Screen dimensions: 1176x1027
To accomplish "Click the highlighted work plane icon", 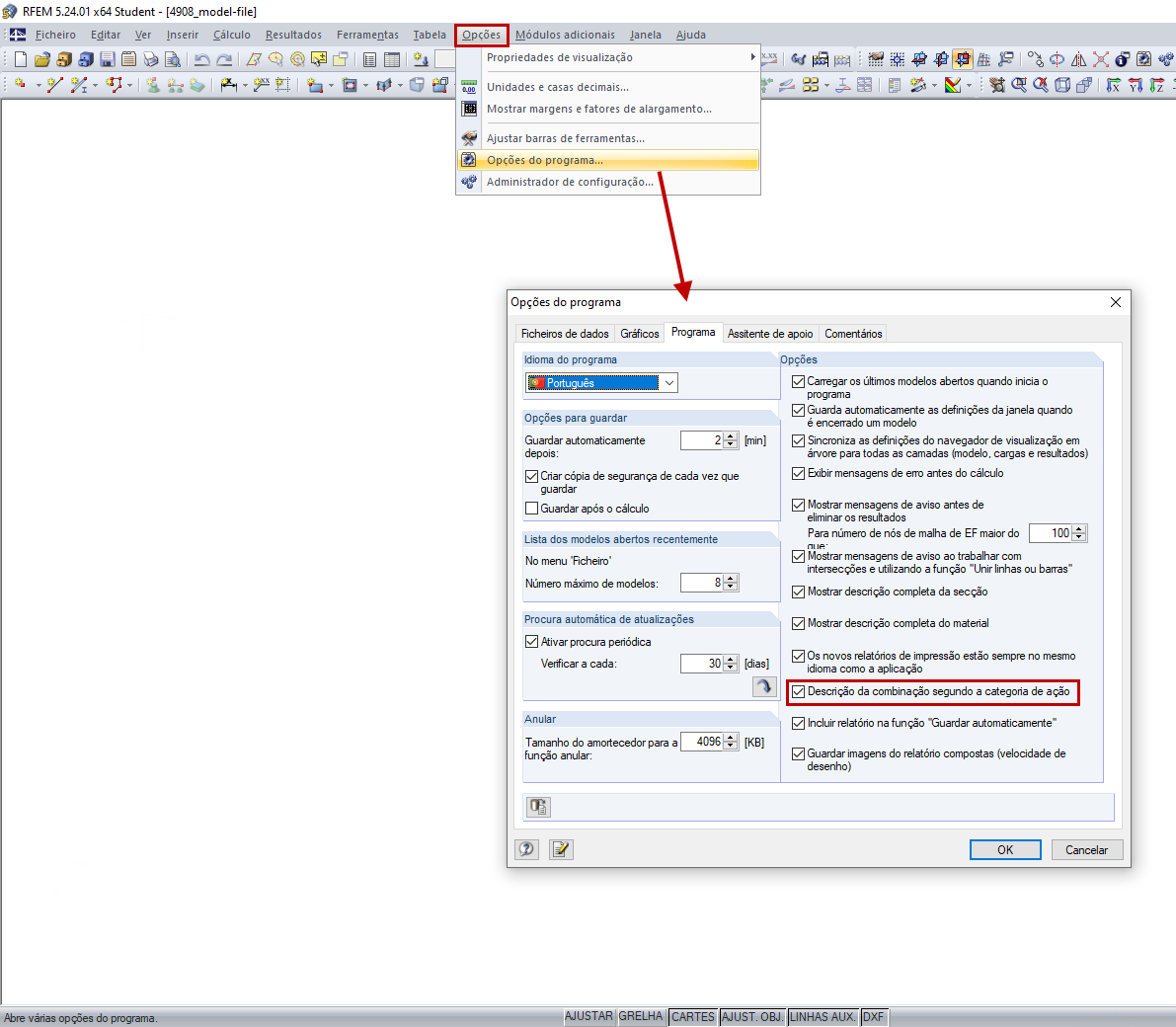I will click(x=963, y=59).
